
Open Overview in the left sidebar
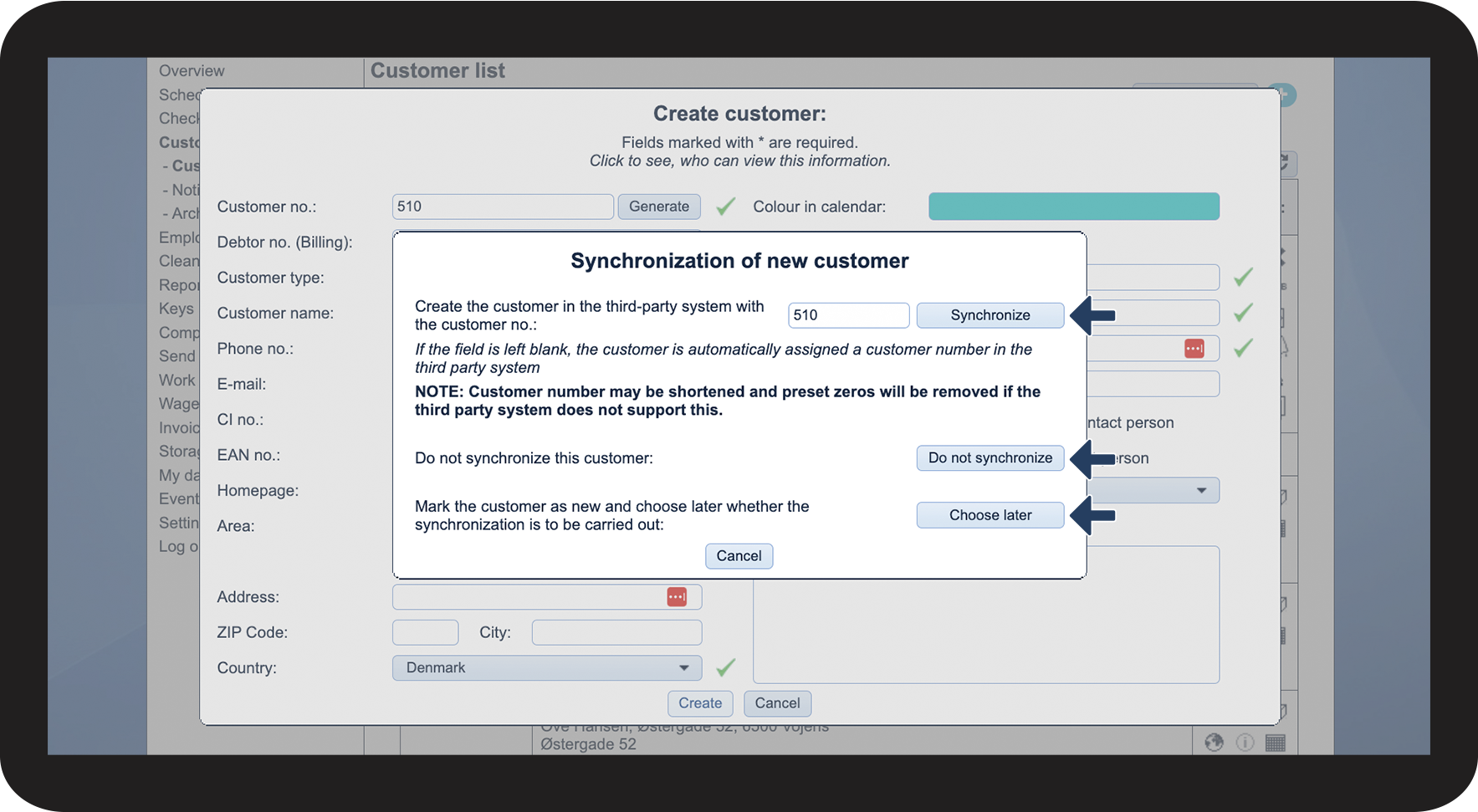click(192, 71)
